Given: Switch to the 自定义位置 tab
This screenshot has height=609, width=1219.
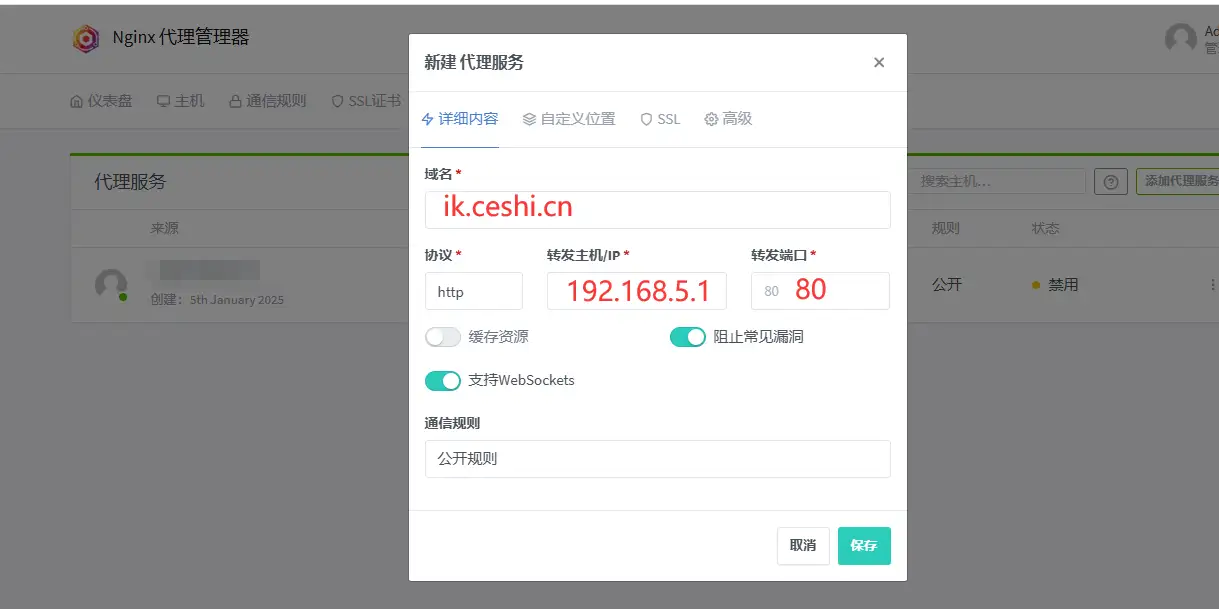Looking at the screenshot, I should point(568,118).
